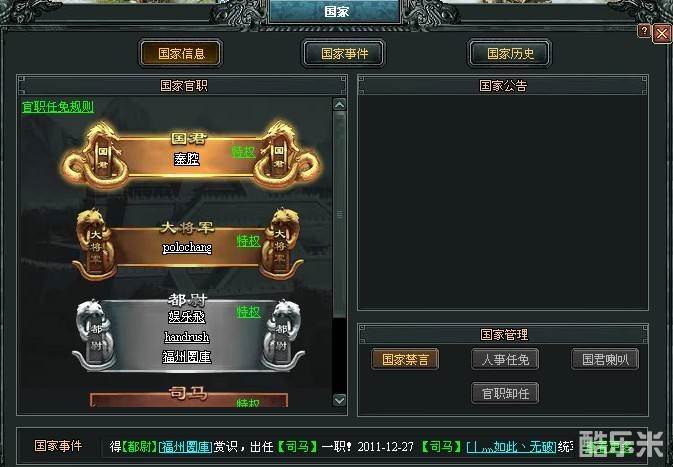Open the 国家历史 tab
The height and width of the screenshot is (467, 673).
[x=510, y=54]
